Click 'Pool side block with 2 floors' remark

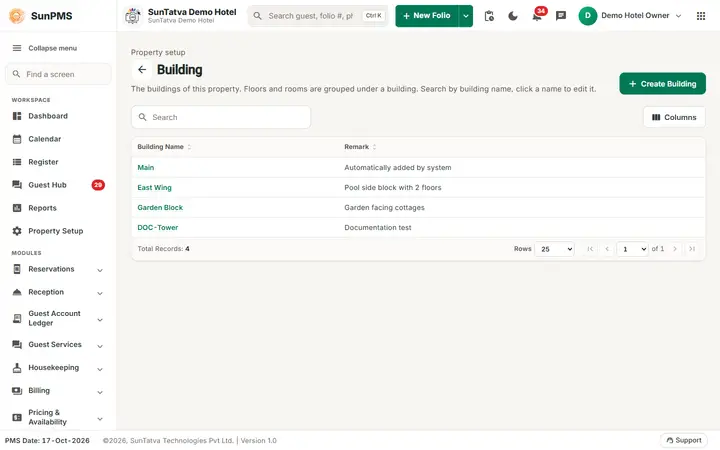pos(393,188)
